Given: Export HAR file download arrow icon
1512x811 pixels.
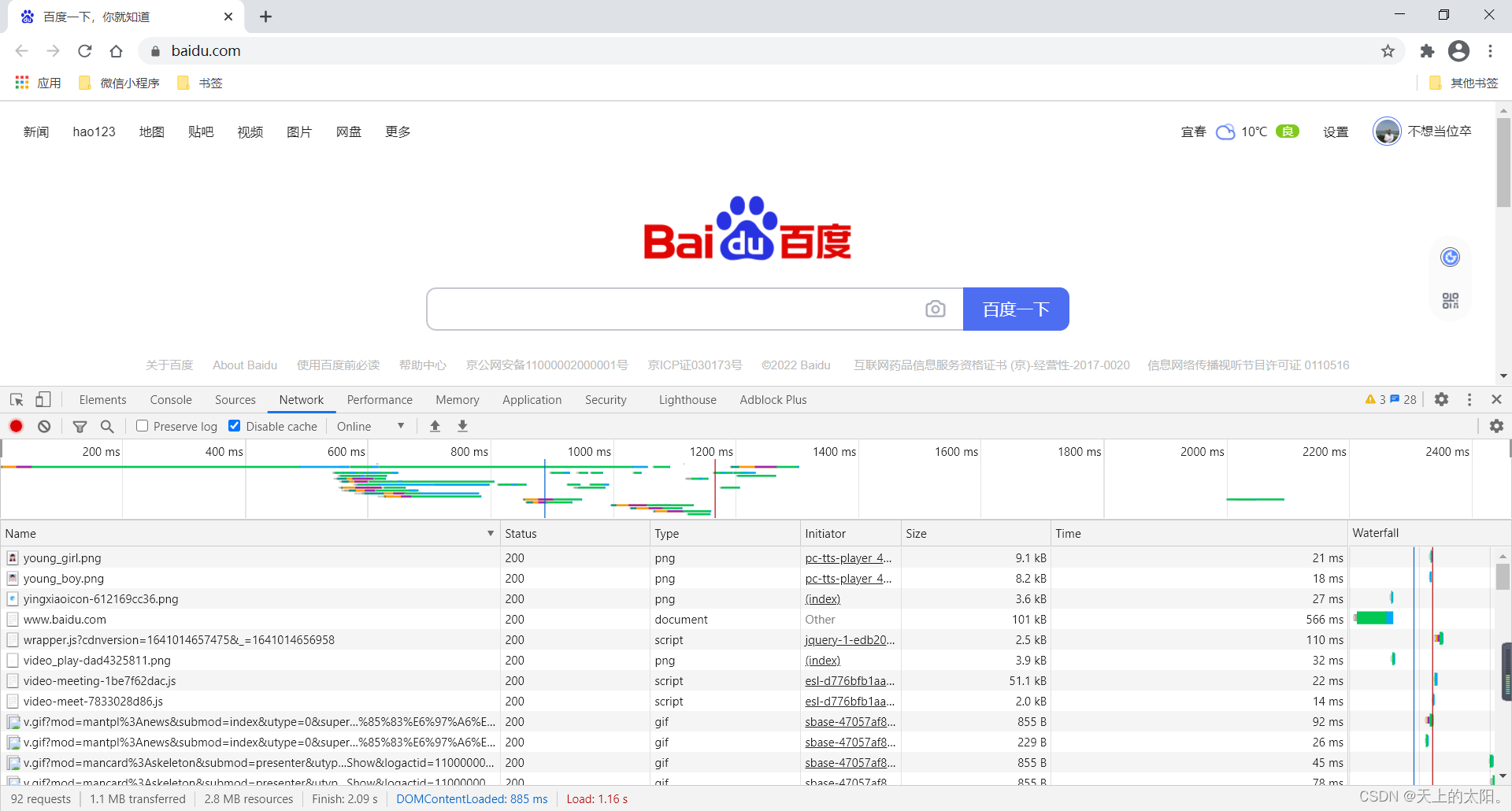Looking at the screenshot, I should click(463, 426).
